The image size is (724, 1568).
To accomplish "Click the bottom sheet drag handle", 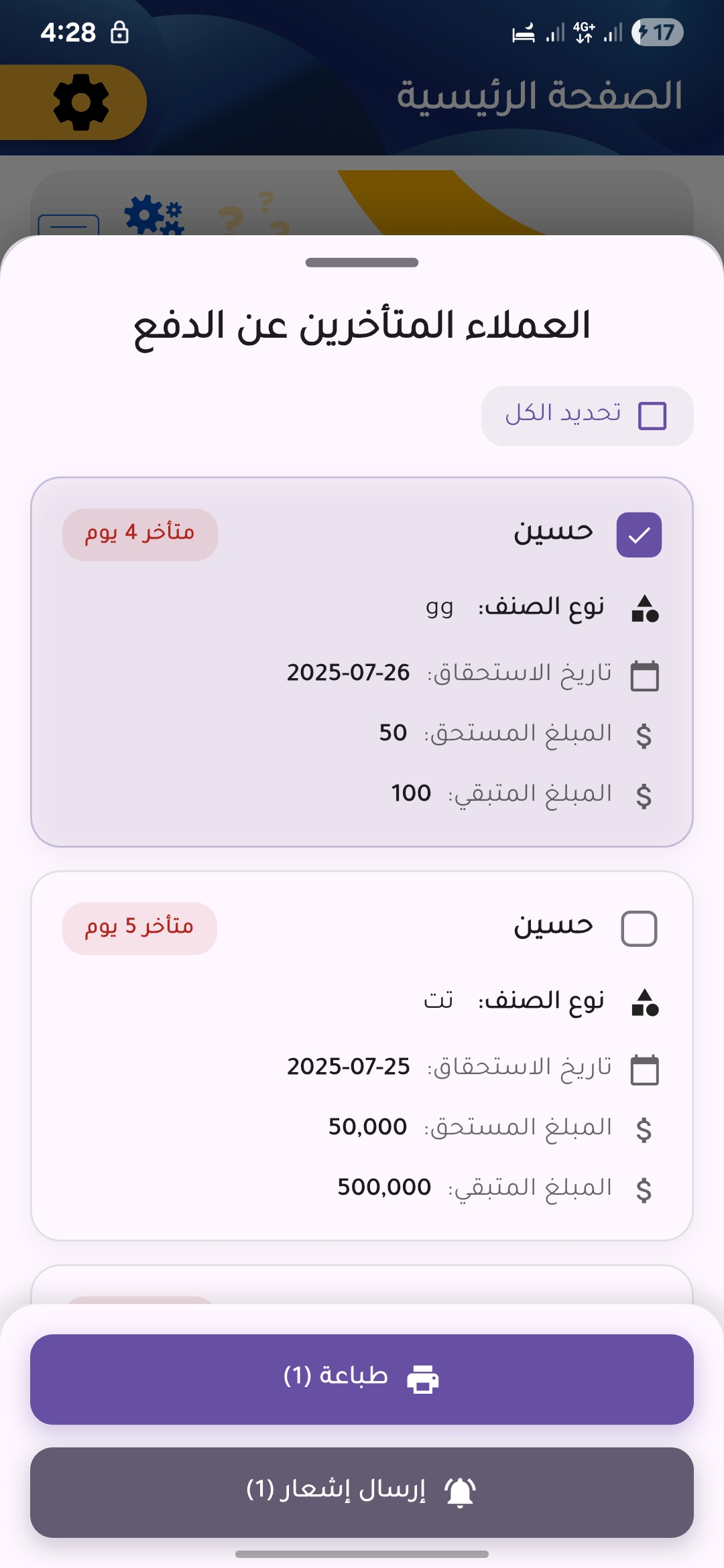I will coord(362,263).
